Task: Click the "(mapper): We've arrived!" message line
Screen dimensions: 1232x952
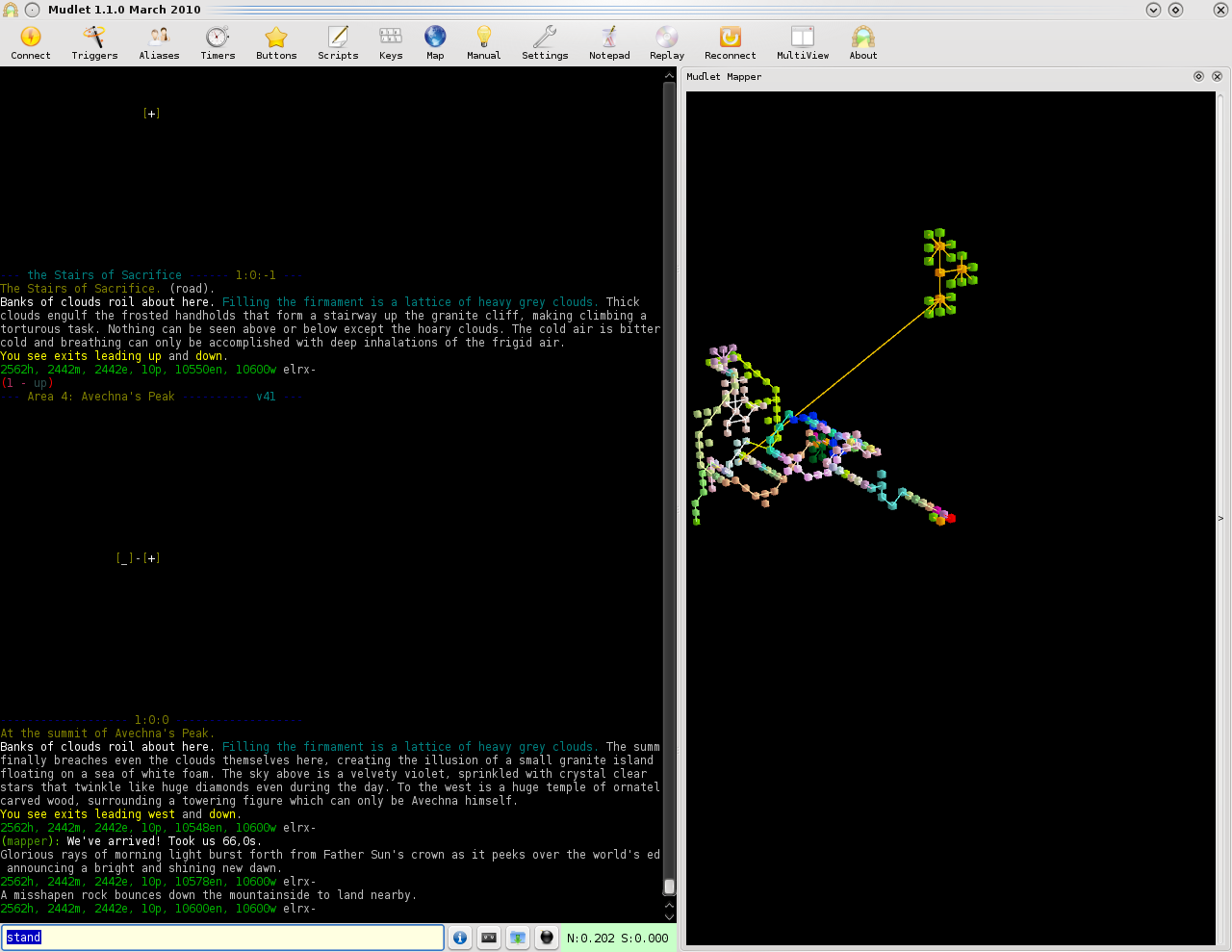Action: [x=131, y=841]
